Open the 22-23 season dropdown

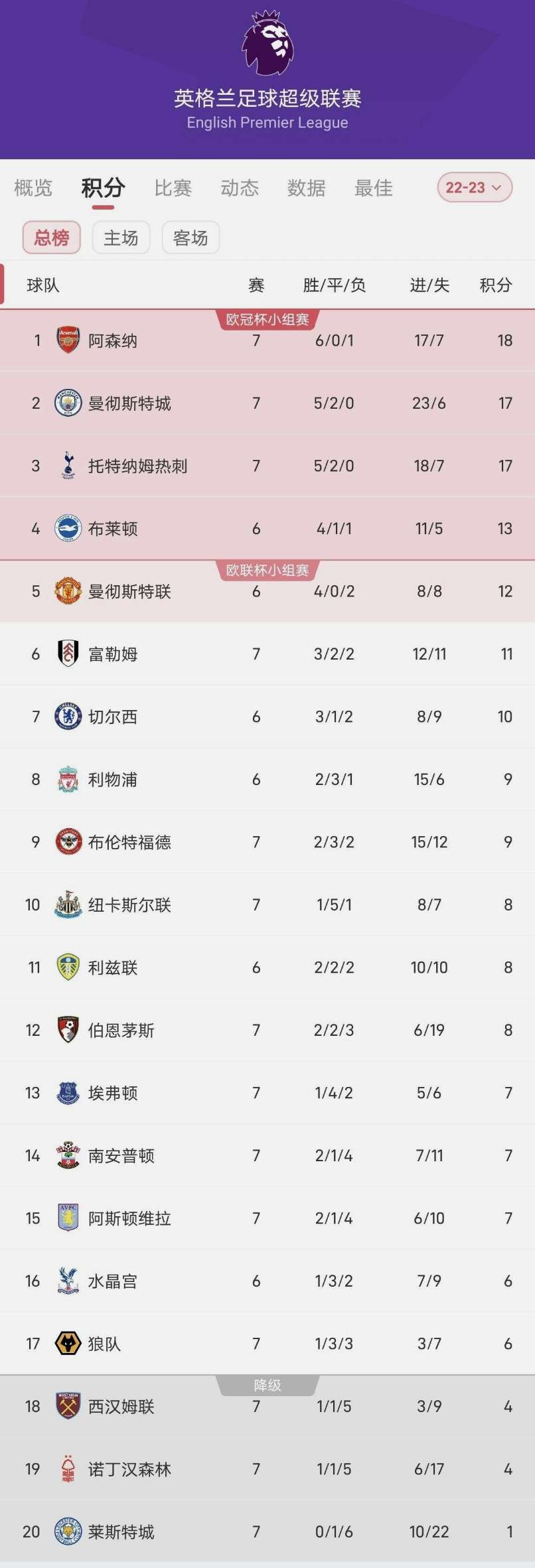pos(474,188)
